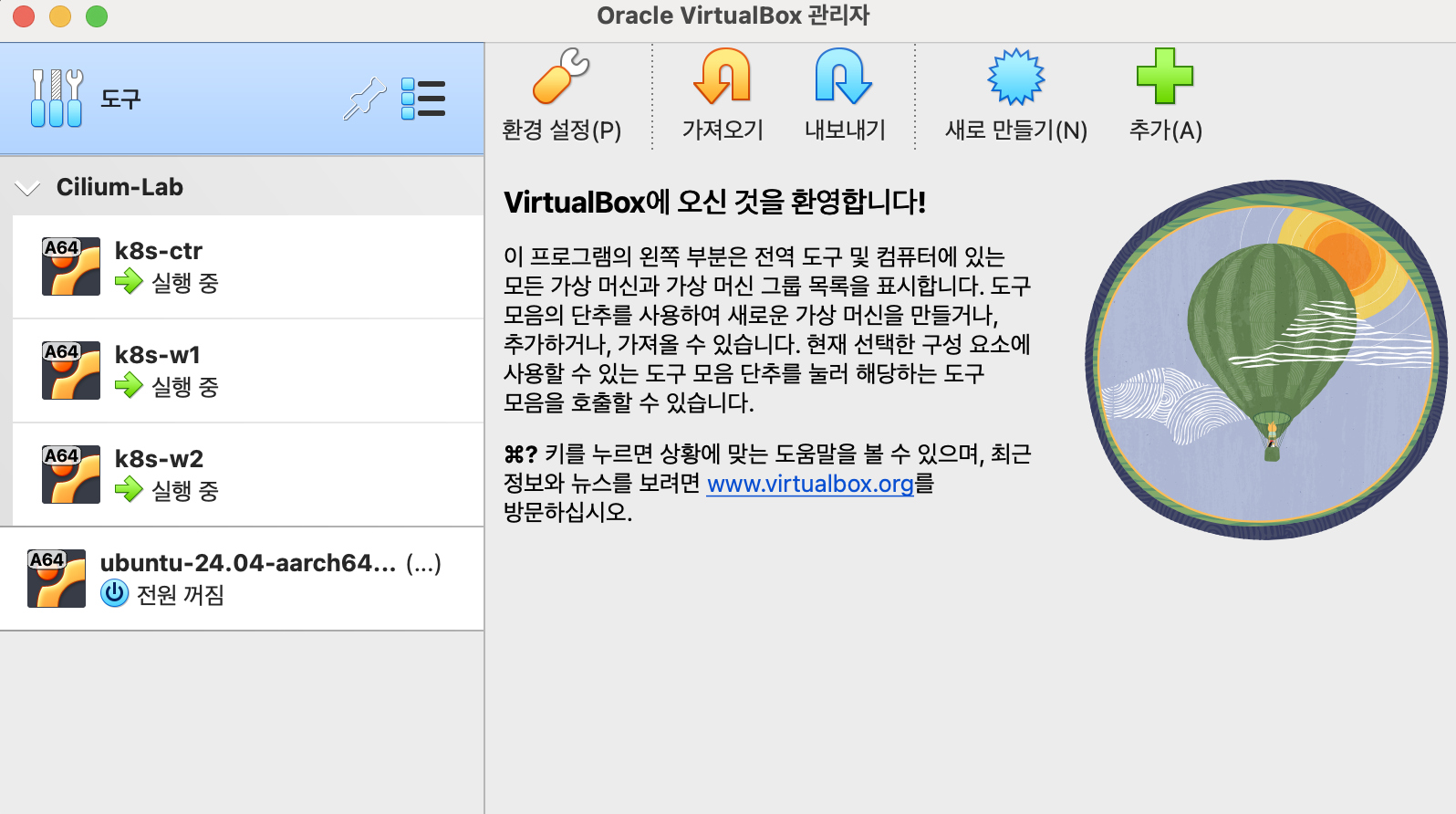Open the www.virtualbox.org link
The image size is (1456, 814).
[810, 484]
